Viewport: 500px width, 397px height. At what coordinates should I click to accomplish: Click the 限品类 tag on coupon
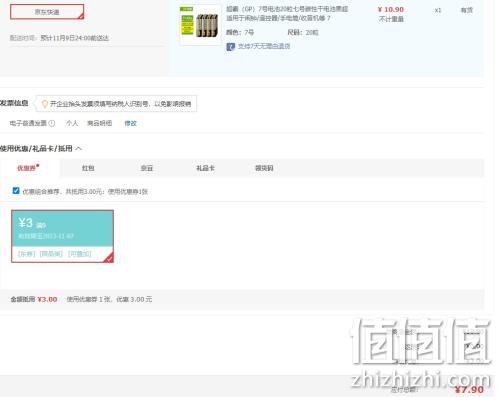pos(51,254)
